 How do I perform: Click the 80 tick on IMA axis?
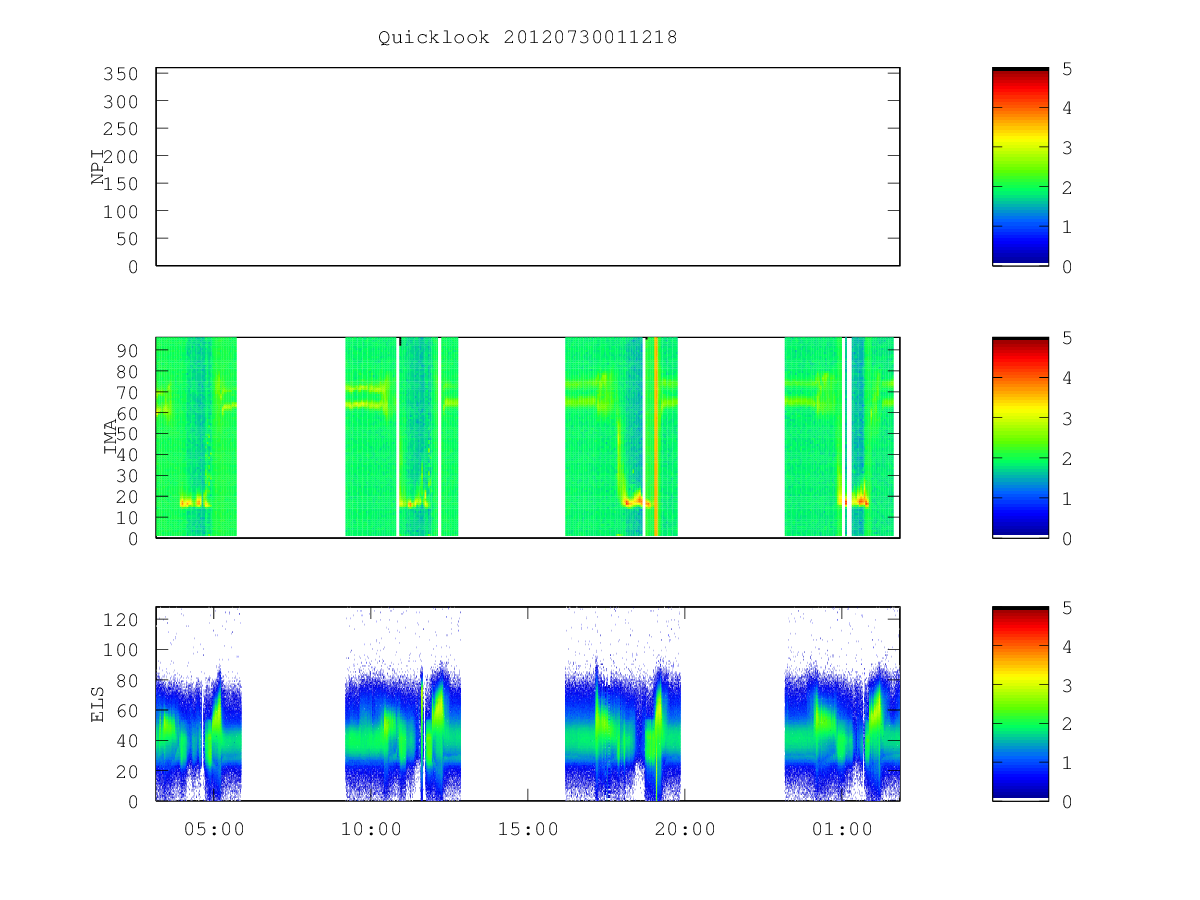pyautogui.click(x=128, y=371)
